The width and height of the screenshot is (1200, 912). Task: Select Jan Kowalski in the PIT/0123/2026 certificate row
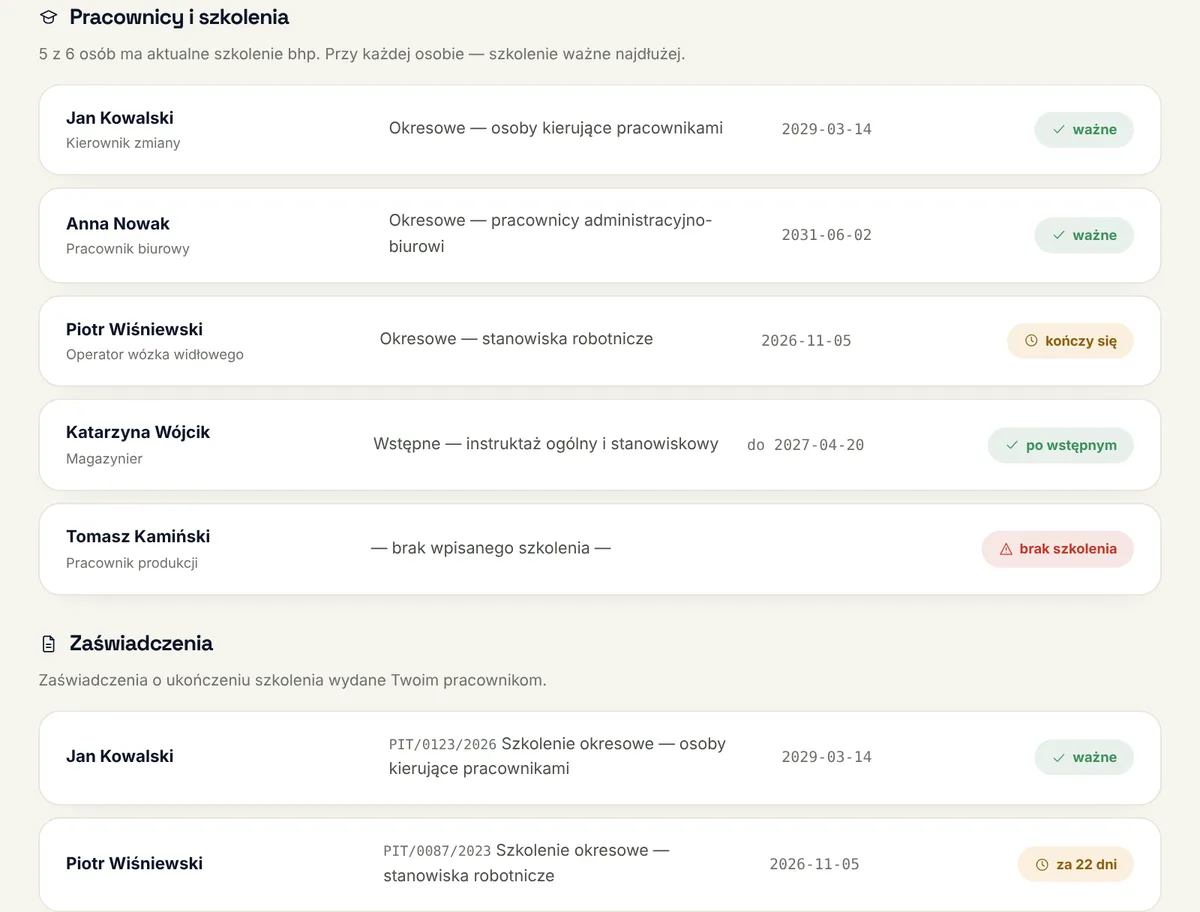pos(120,757)
